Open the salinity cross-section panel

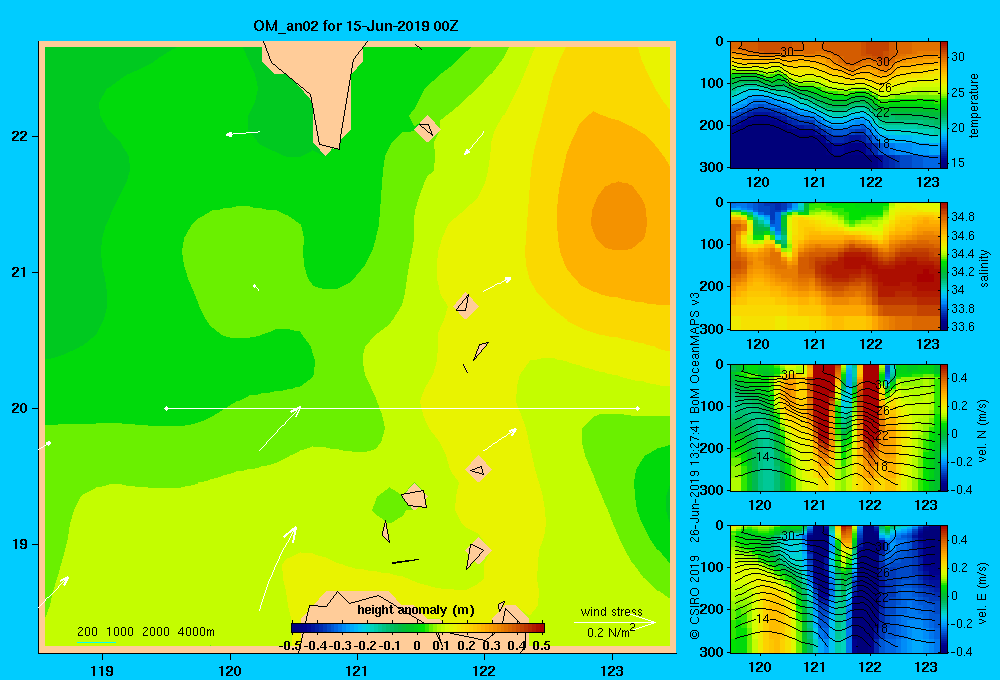pos(835,266)
